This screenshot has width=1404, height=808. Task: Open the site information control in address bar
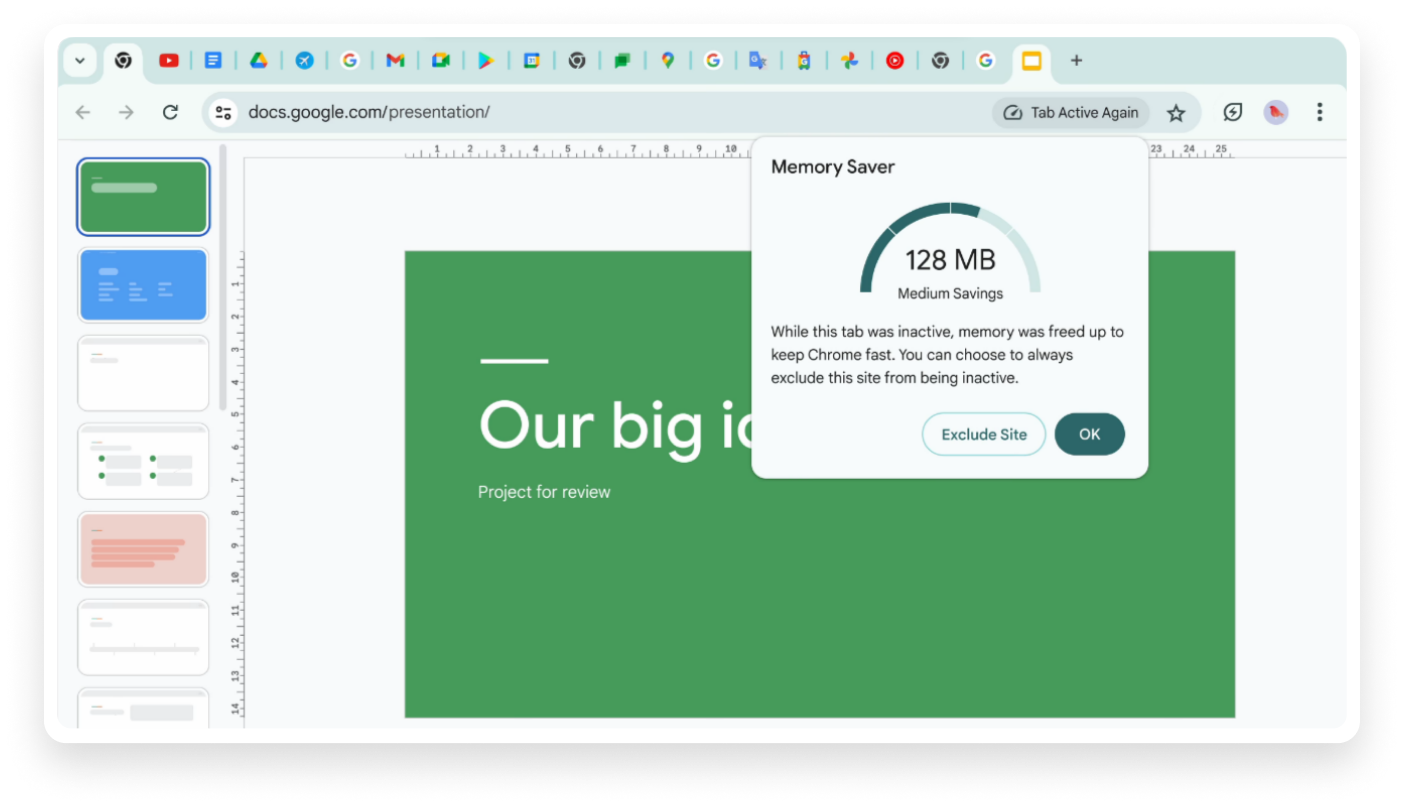pos(224,113)
